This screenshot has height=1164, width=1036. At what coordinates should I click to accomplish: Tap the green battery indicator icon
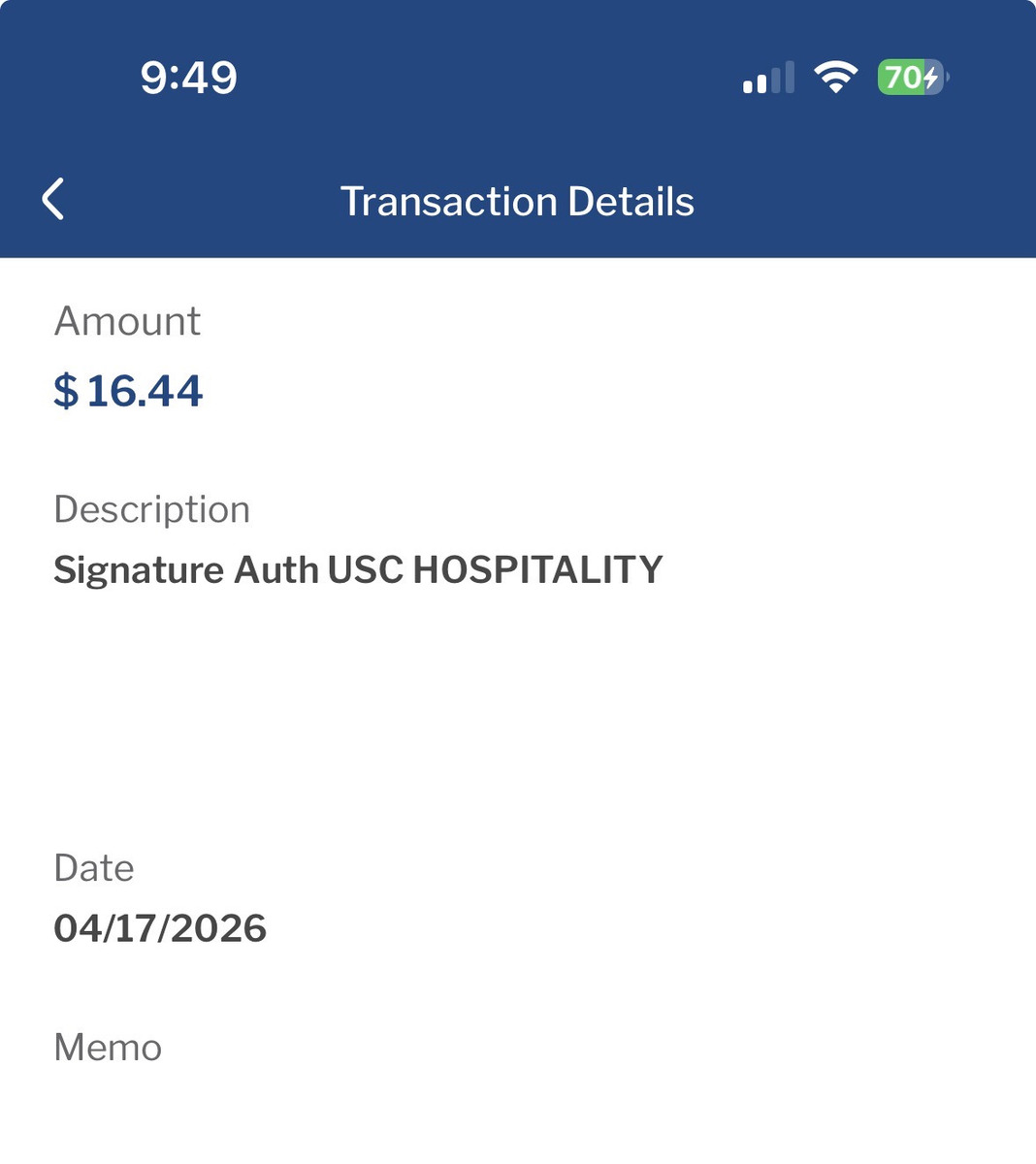[911, 77]
